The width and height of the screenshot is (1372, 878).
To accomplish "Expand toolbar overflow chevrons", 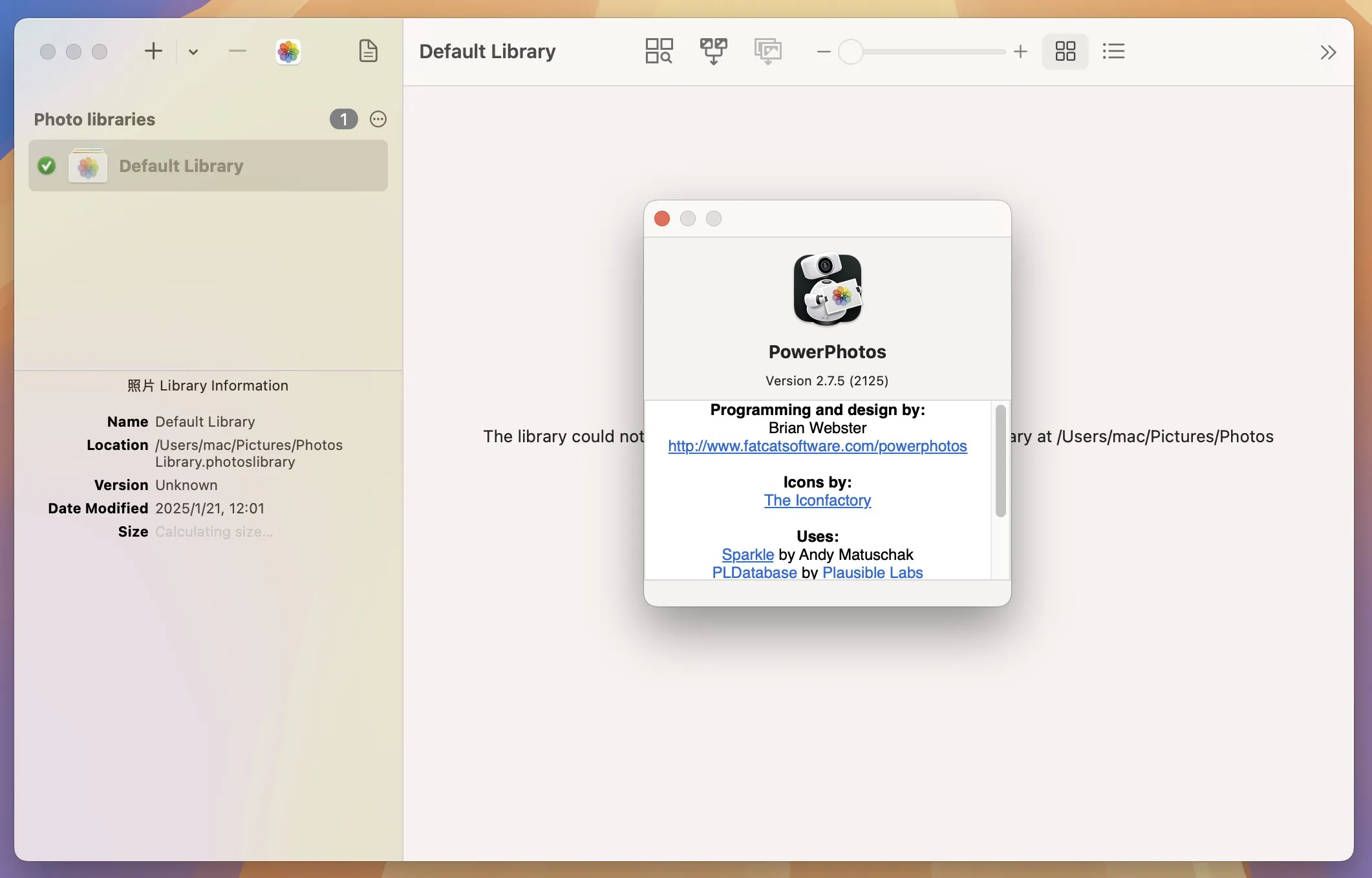I will pyautogui.click(x=1327, y=52).
